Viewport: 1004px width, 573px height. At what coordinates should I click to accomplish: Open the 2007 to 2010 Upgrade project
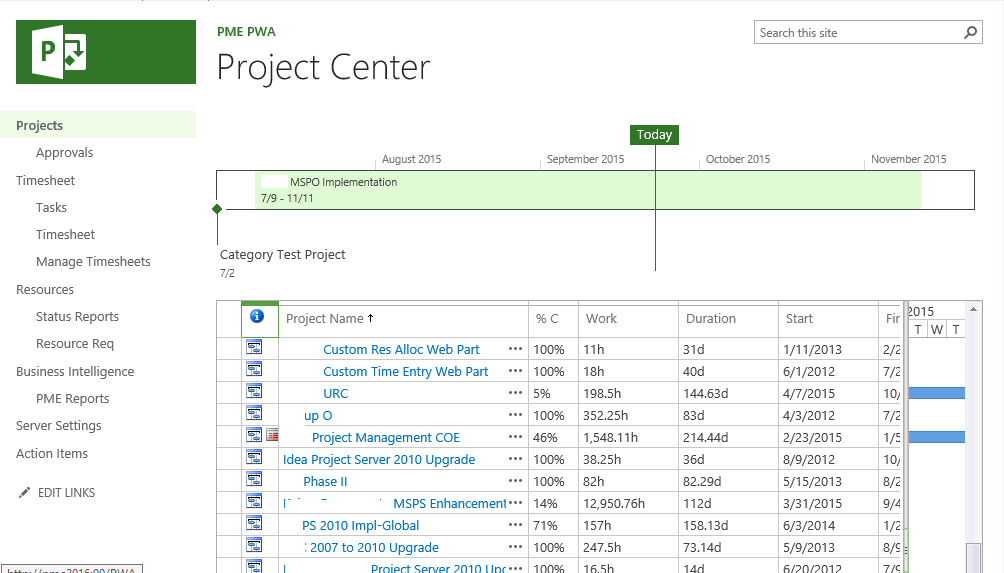click(375, 547)
